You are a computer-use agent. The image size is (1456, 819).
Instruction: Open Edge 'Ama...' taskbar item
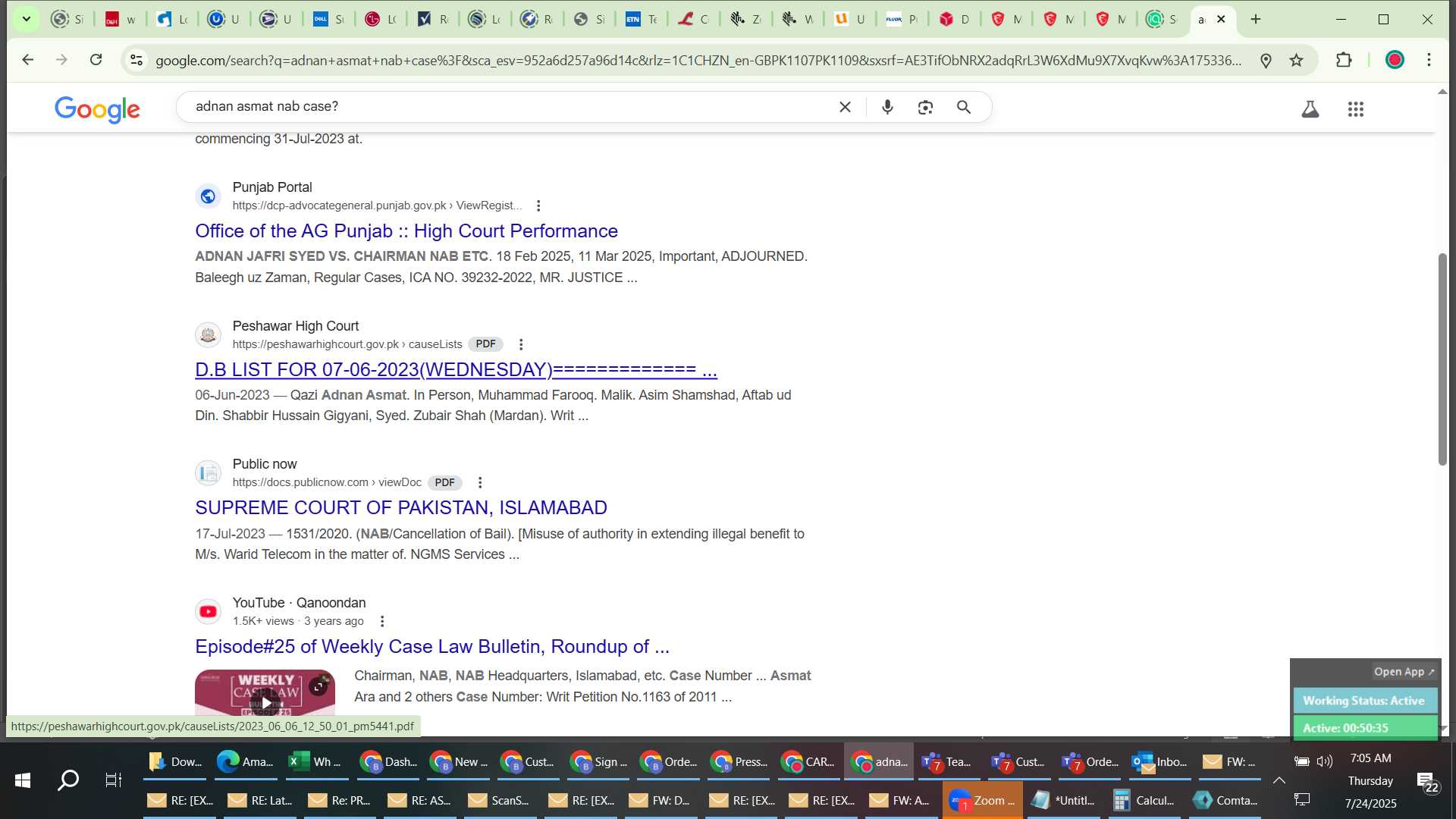coord(244,762)
